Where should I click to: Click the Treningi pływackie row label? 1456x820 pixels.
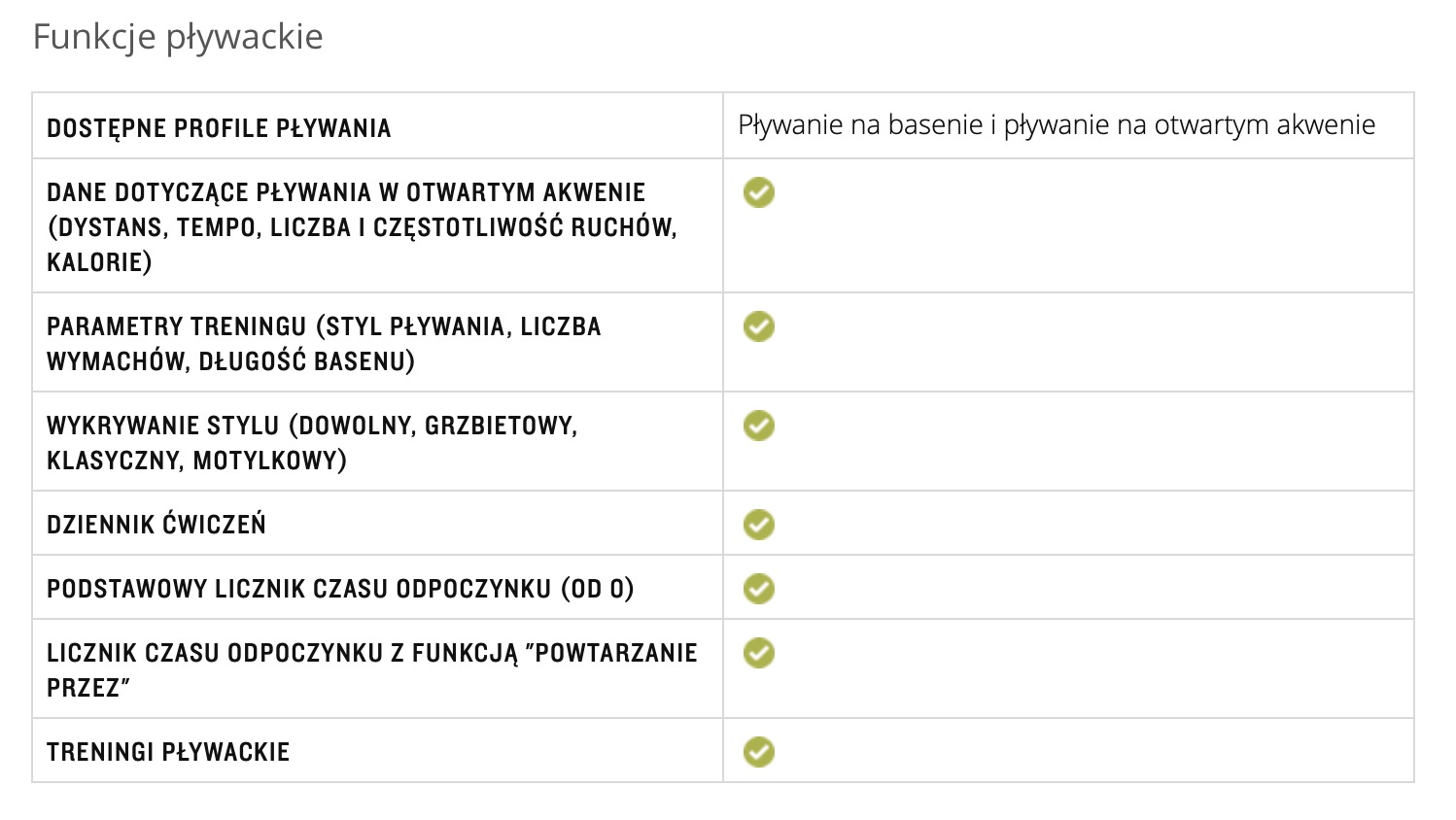click(x=168, y=752)
